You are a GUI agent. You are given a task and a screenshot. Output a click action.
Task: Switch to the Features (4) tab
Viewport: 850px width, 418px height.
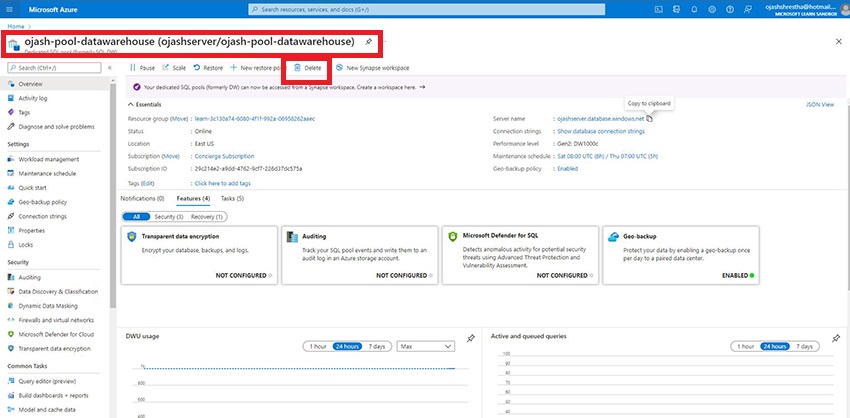194,198
